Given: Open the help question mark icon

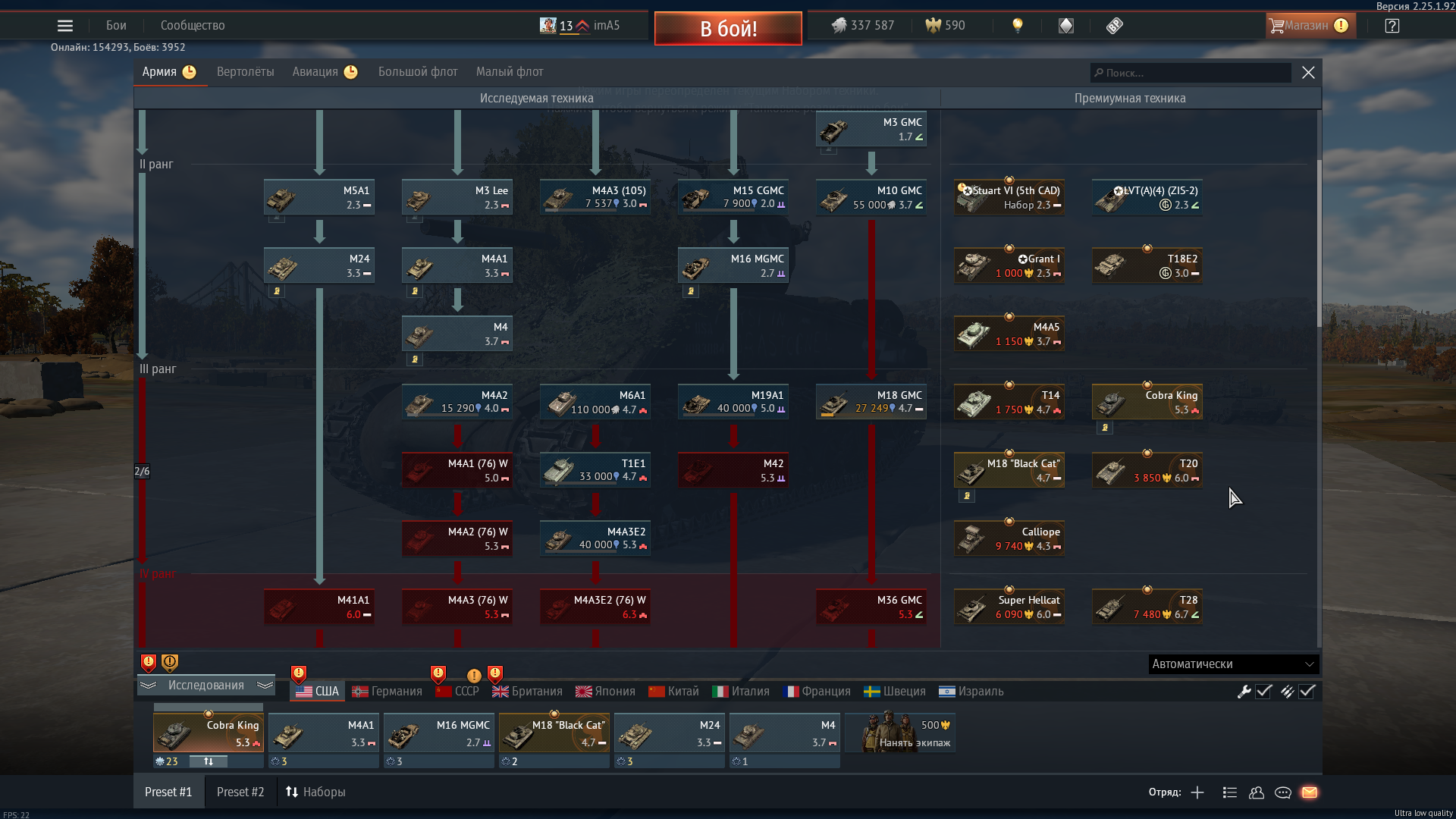Looking at the screenshot, I should click(x=1392, y=26).
